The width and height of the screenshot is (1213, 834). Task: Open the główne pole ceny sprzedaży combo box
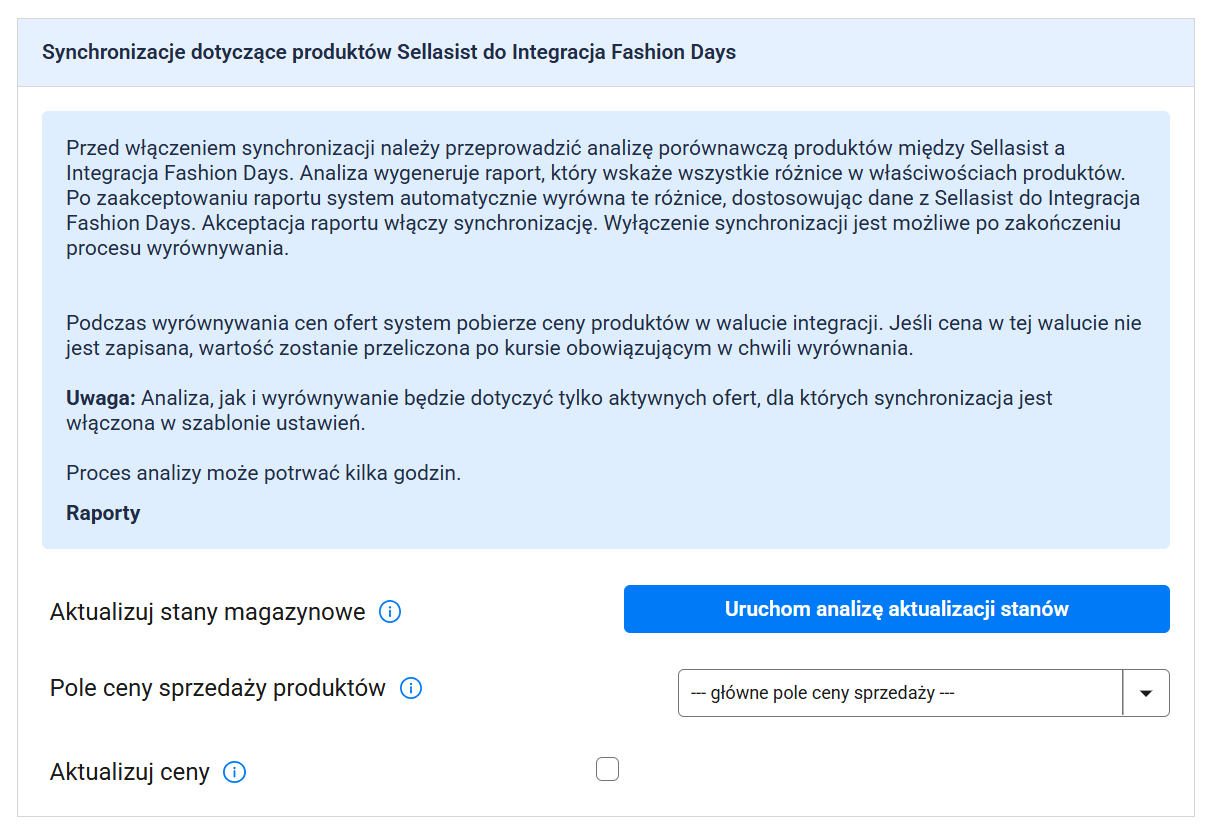[x=900, y=693]
